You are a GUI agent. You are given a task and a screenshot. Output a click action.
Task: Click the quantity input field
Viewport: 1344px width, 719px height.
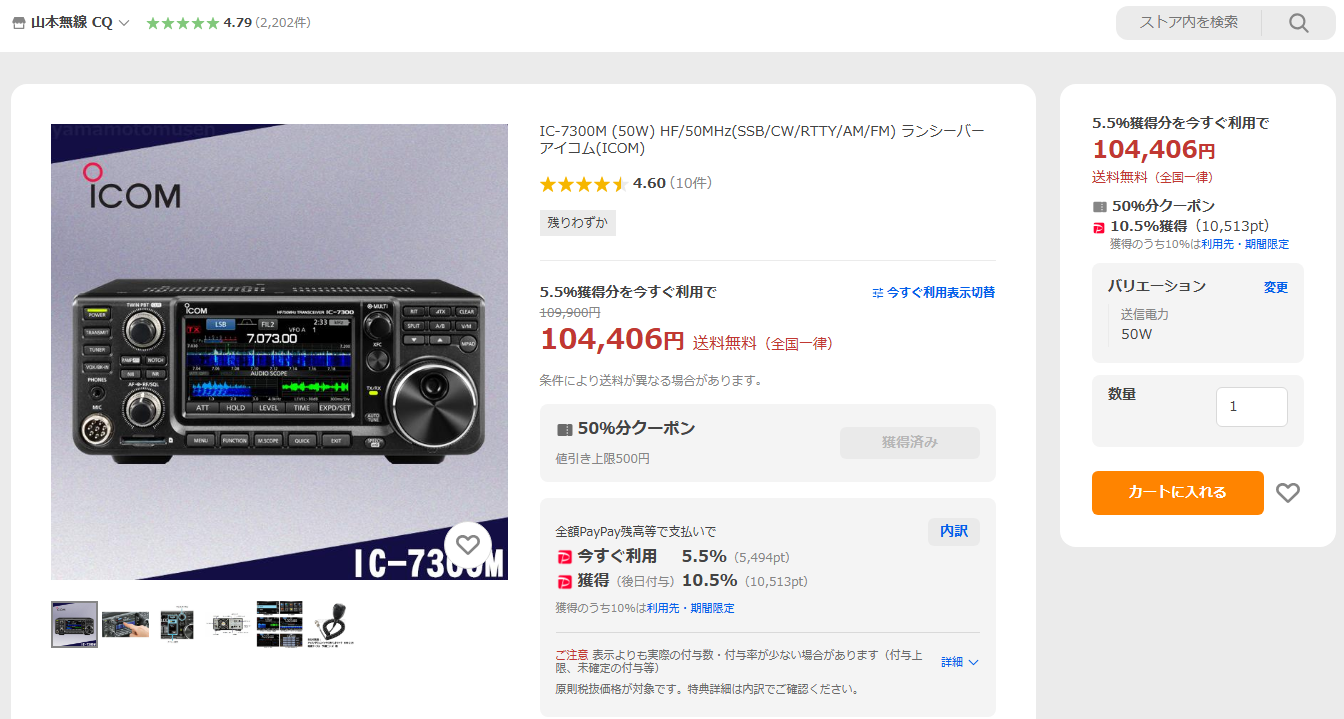(1251, 407)
